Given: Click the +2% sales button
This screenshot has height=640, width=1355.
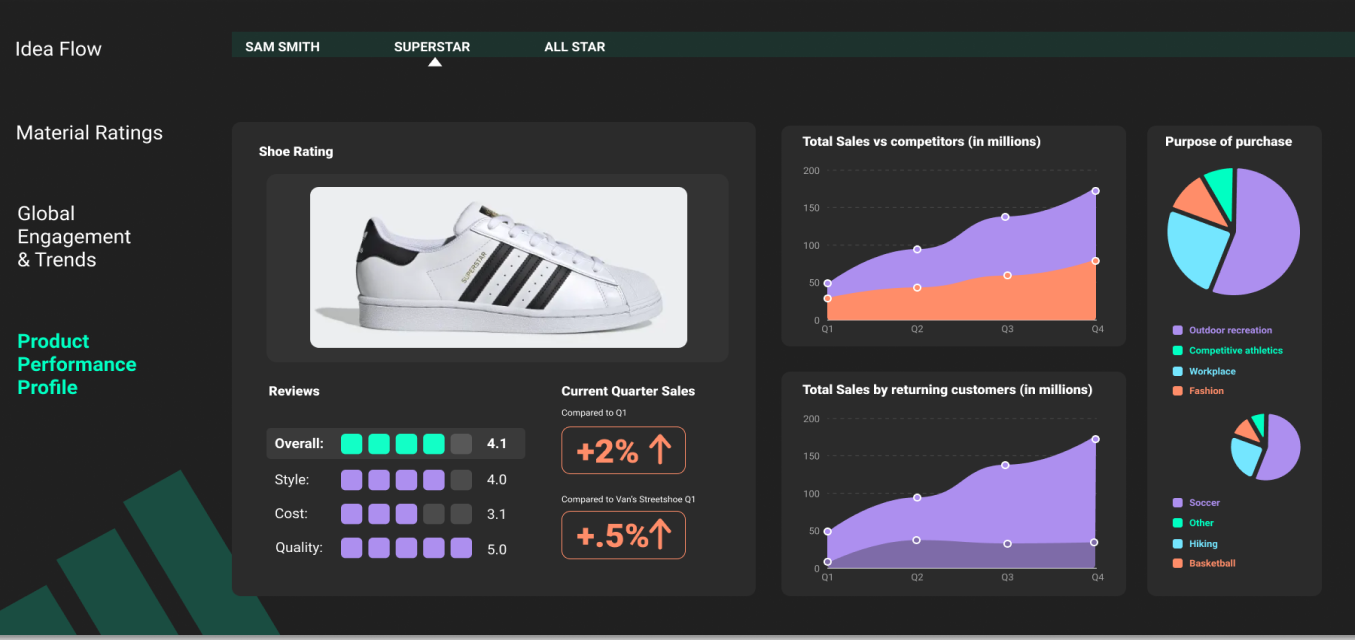Looking at the screenshot, I should click(x=623, y=450).
